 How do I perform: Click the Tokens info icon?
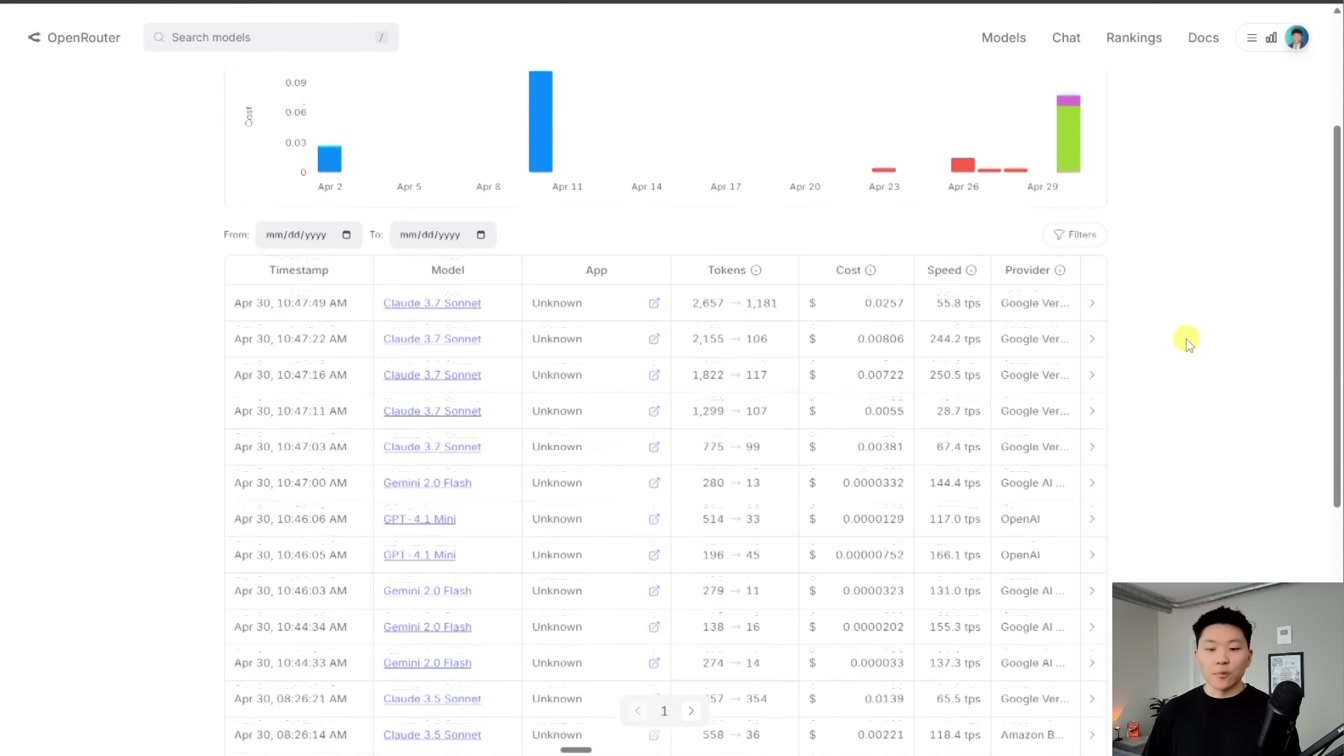click(x=756, y=270)
